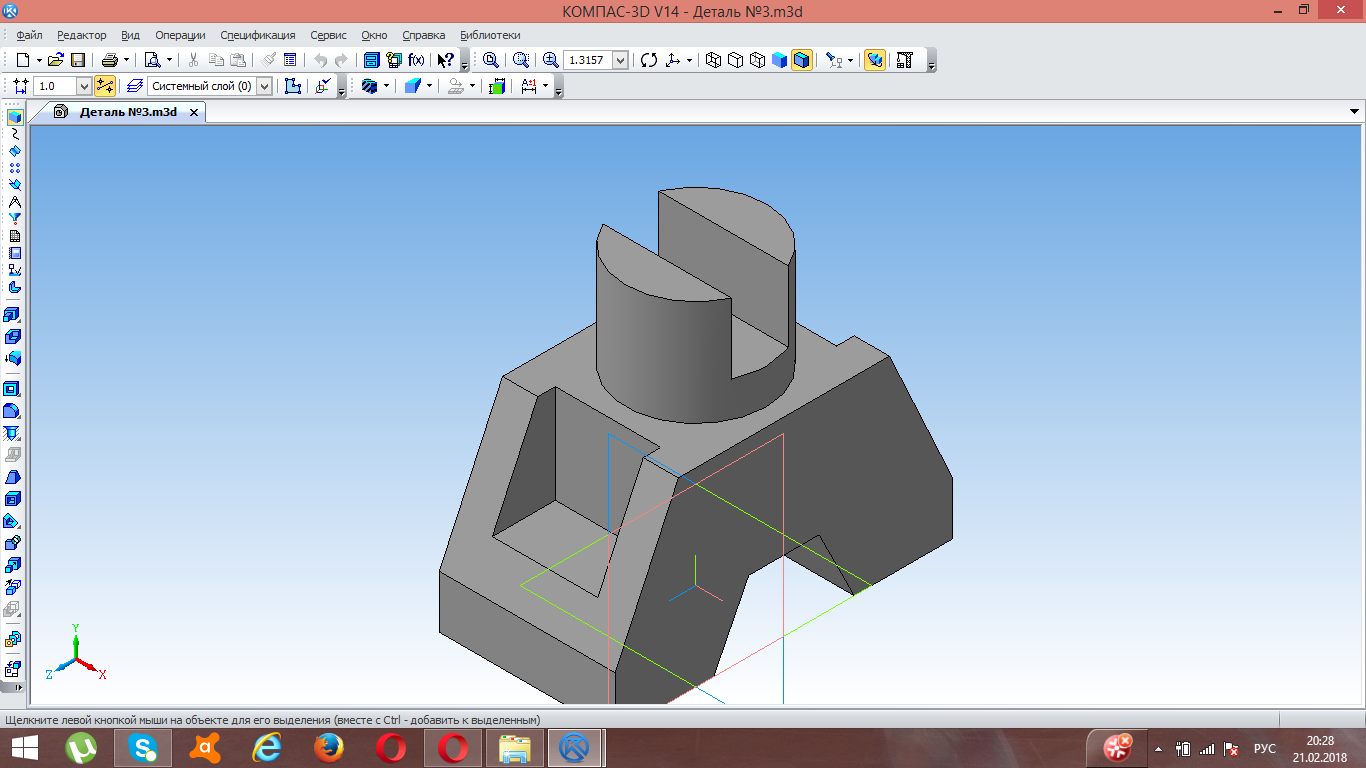This screenshot has width=1366, height=768.
Task: Activate the rotate view tool
Action: pos(649,60)
